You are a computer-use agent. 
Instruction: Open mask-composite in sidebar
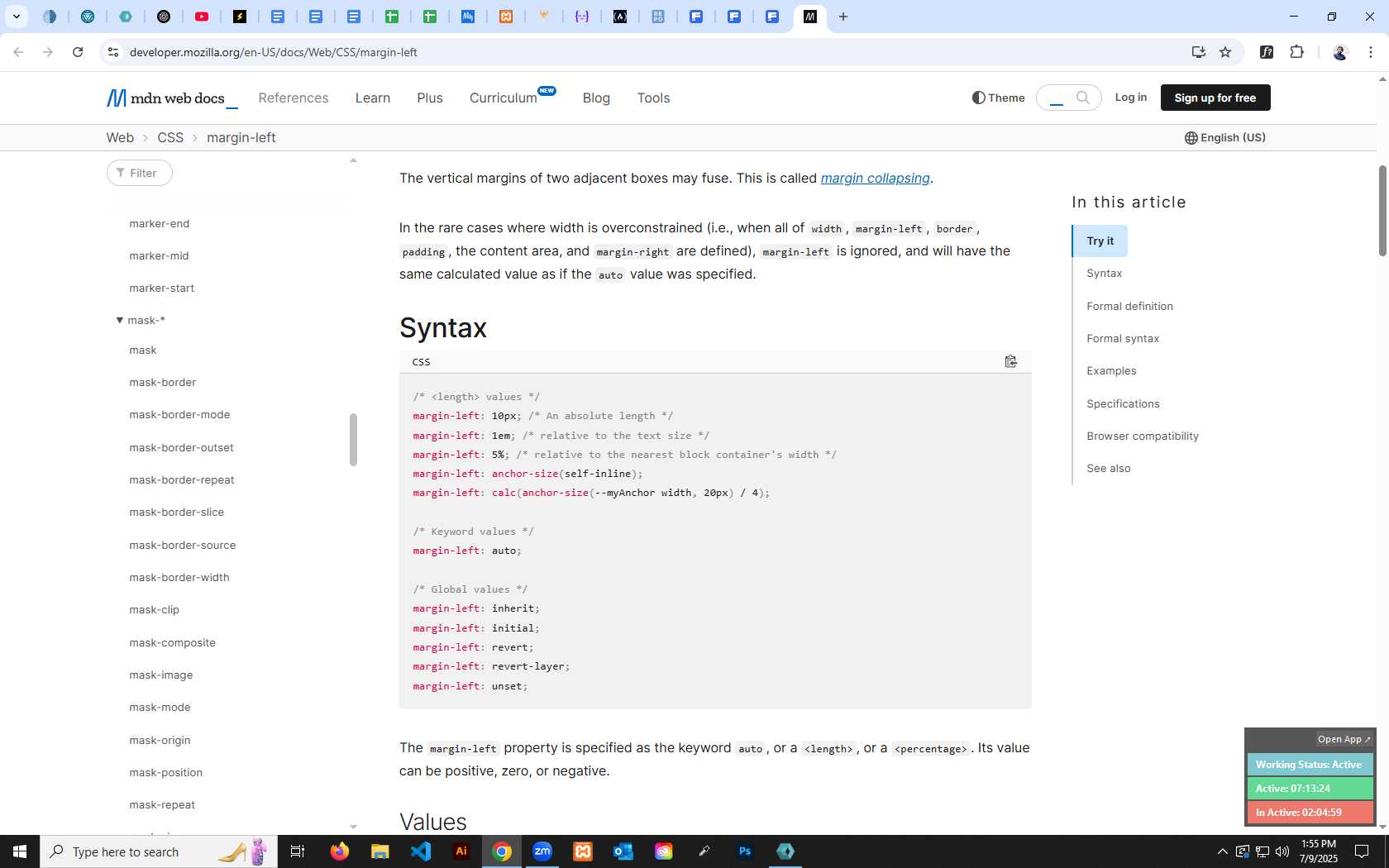(172, 642)
